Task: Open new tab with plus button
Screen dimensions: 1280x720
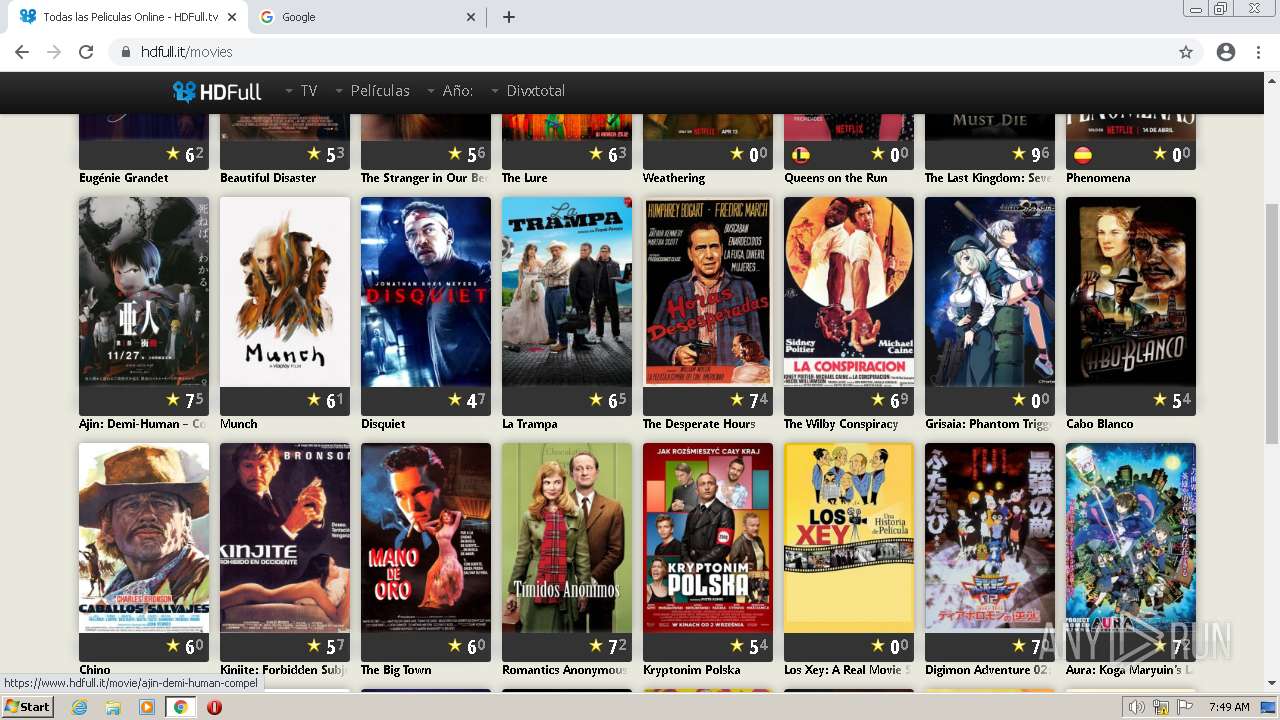Action: point(509,17)
